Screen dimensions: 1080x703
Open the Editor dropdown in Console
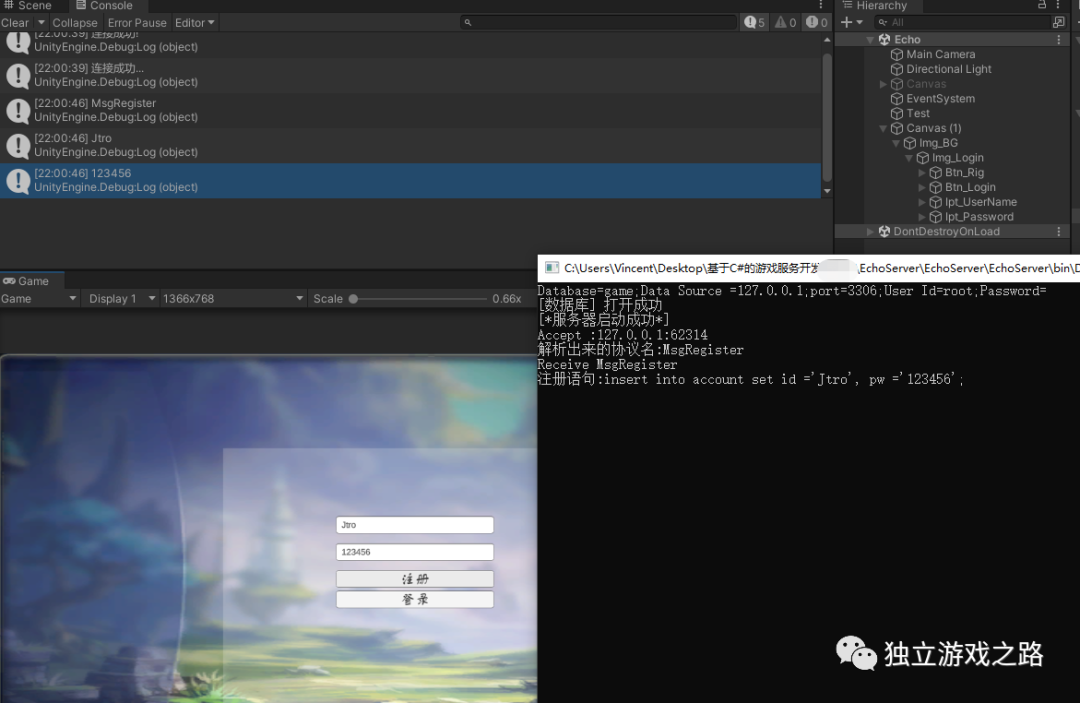(194, 23)
